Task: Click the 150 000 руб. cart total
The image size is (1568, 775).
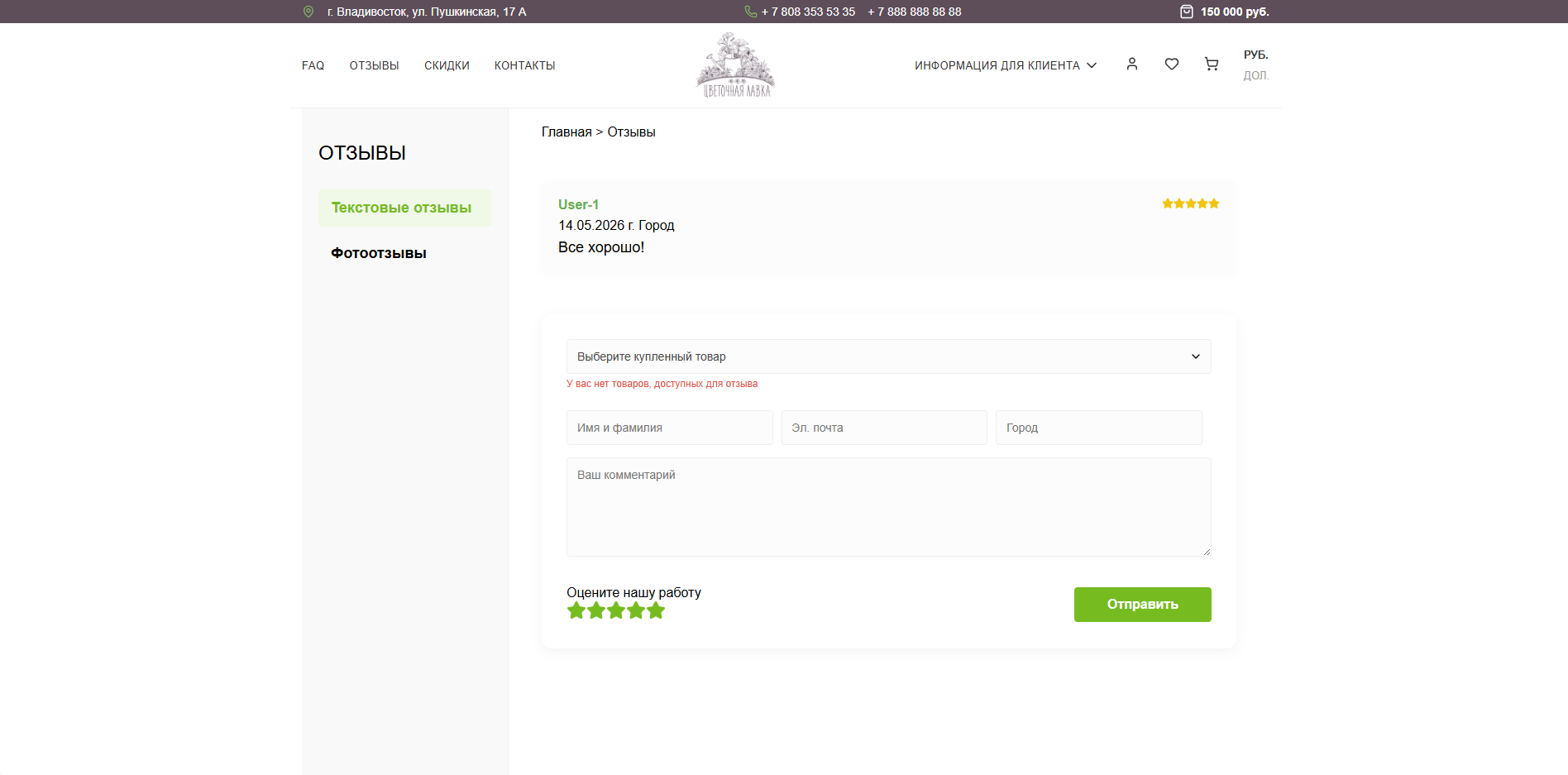Action: [x=1235, y=12]
